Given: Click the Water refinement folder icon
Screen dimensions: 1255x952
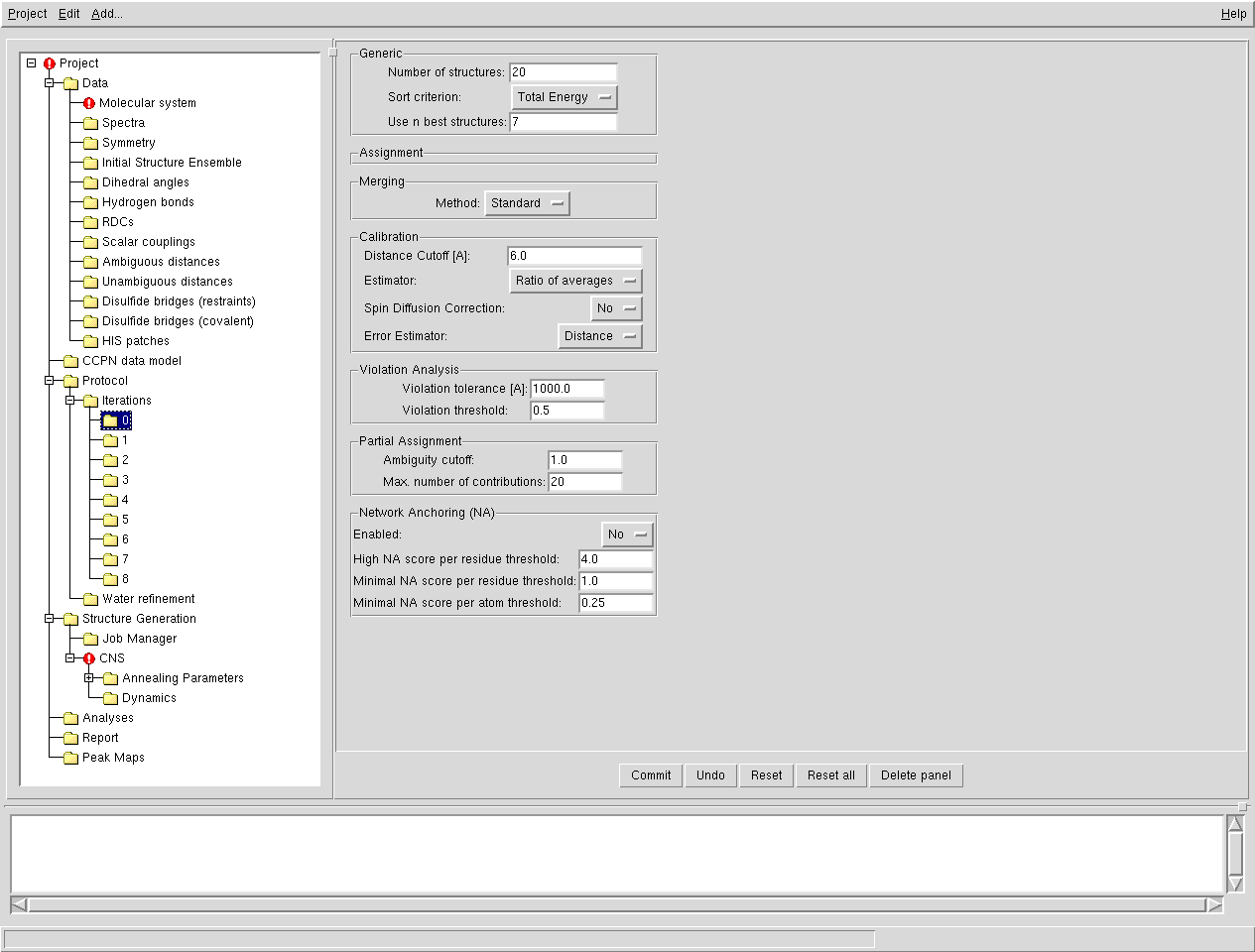Looking at the screenshot, I should coord(90,599).
